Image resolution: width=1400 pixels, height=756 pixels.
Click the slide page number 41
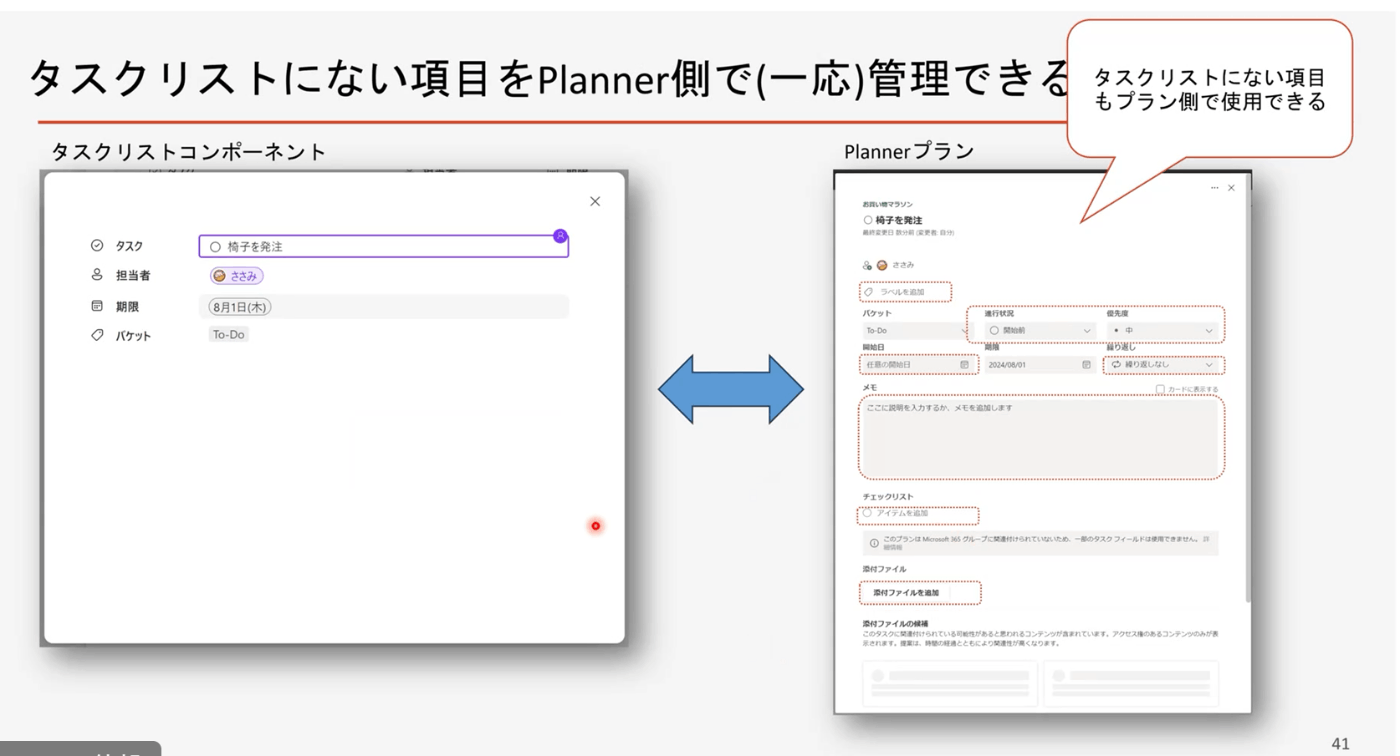[1341, 743]
